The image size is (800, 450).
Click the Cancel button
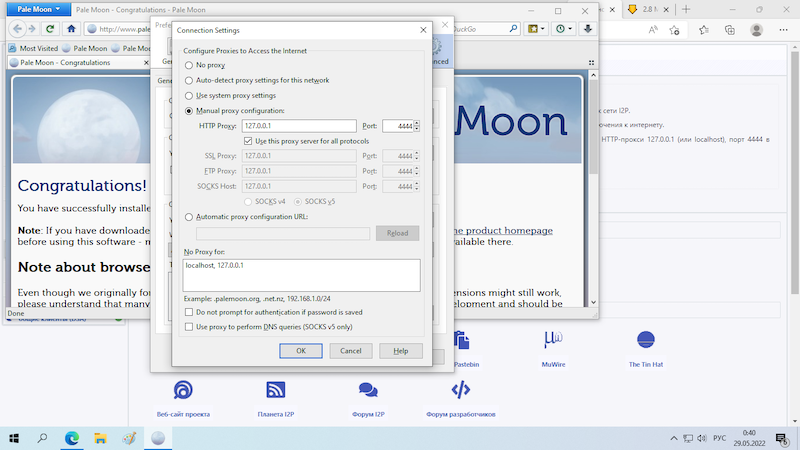click(350, 351)
